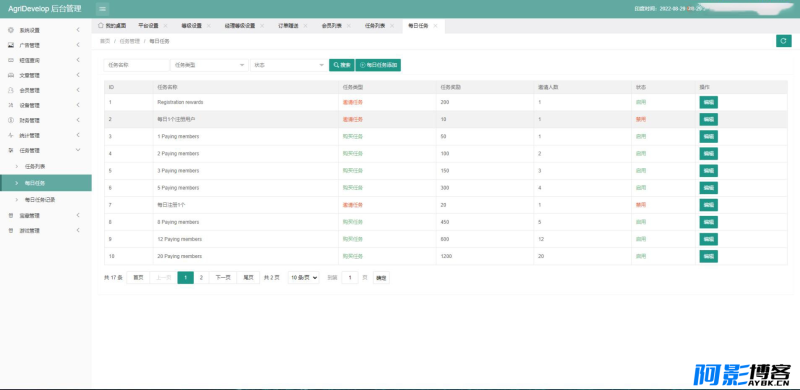800x390 pixels.
Task: Edit the 2 Paying members row
Action: click(708, 154)
